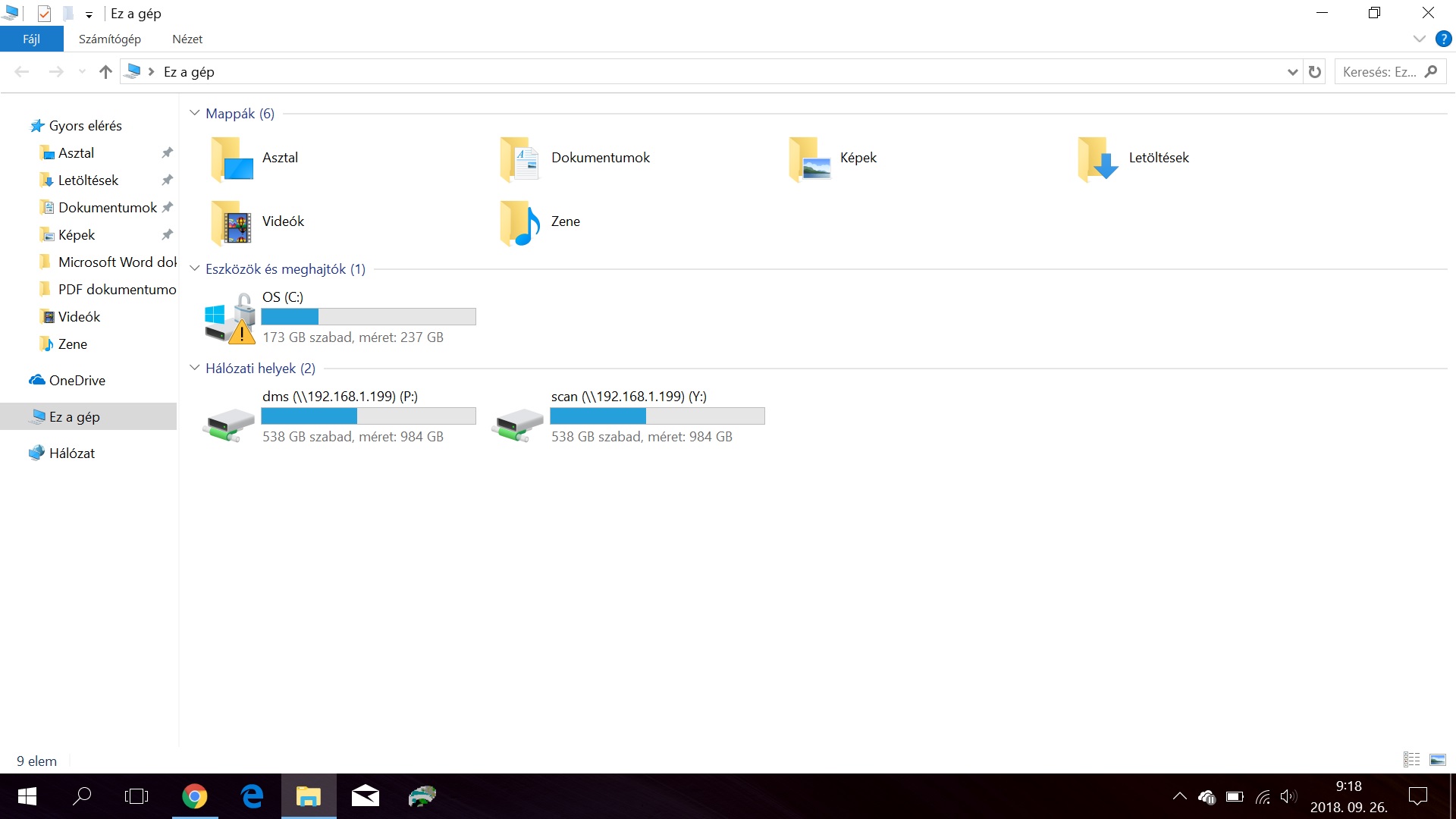The width and height of the screenshot is (1456, 819).
Task: Open address bar history dropdown
Action: [1292, 72]
